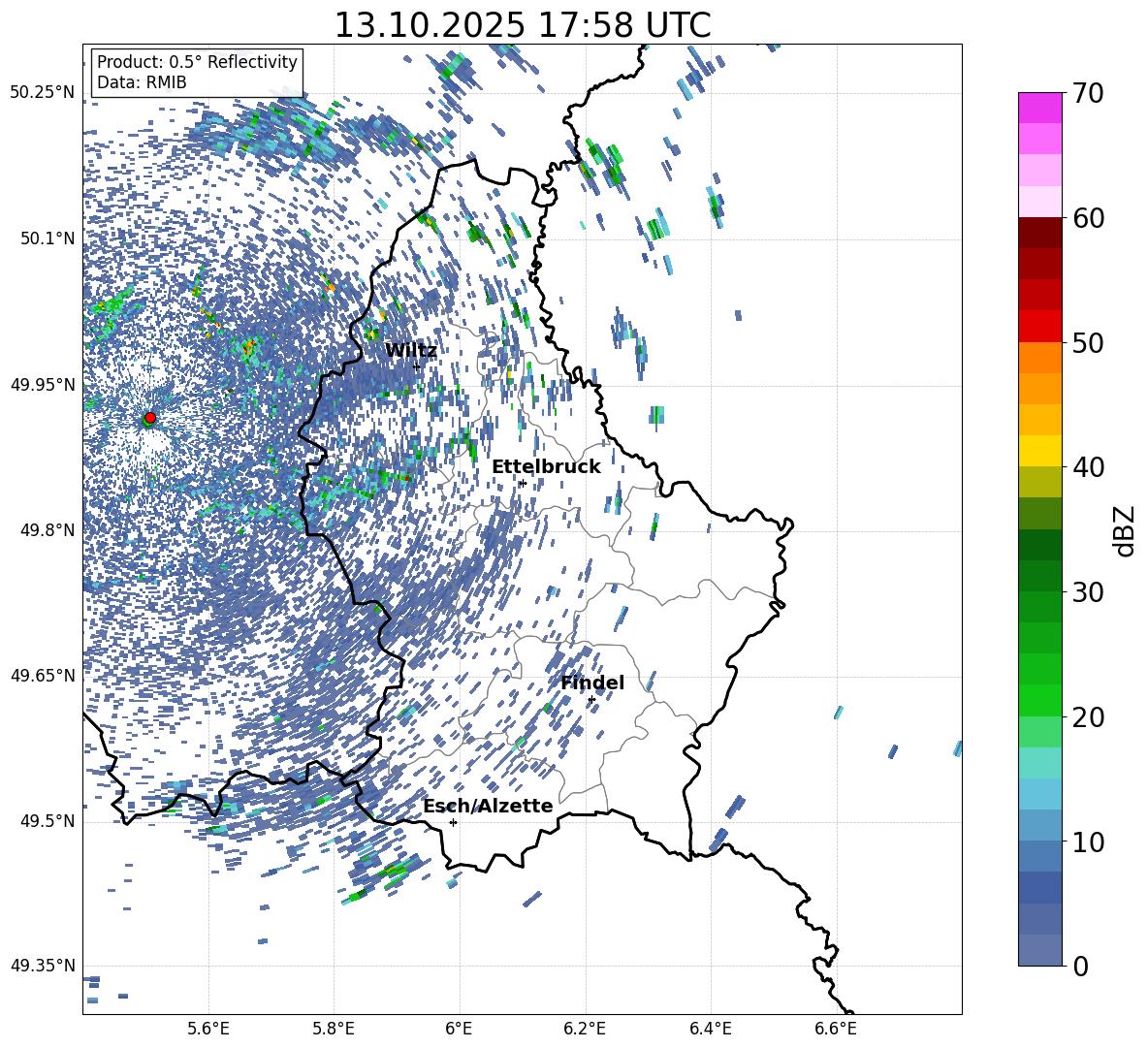The height and width of the screenshot is (1048, 1148).
Task: Click the 5.8°E longitude label
Action: (x=334, y=1029)
